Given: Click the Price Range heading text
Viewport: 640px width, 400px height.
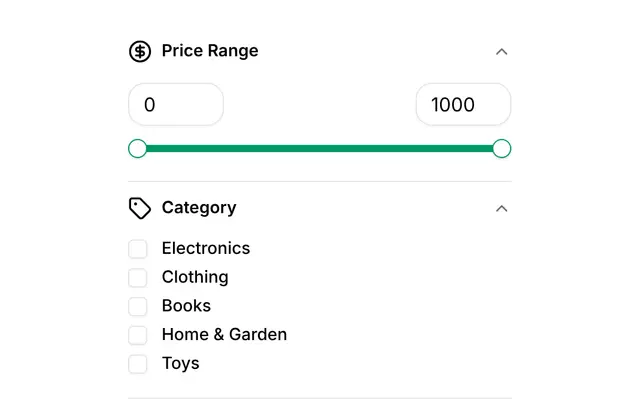Looking at the screenshot, I should click(210, 51).
